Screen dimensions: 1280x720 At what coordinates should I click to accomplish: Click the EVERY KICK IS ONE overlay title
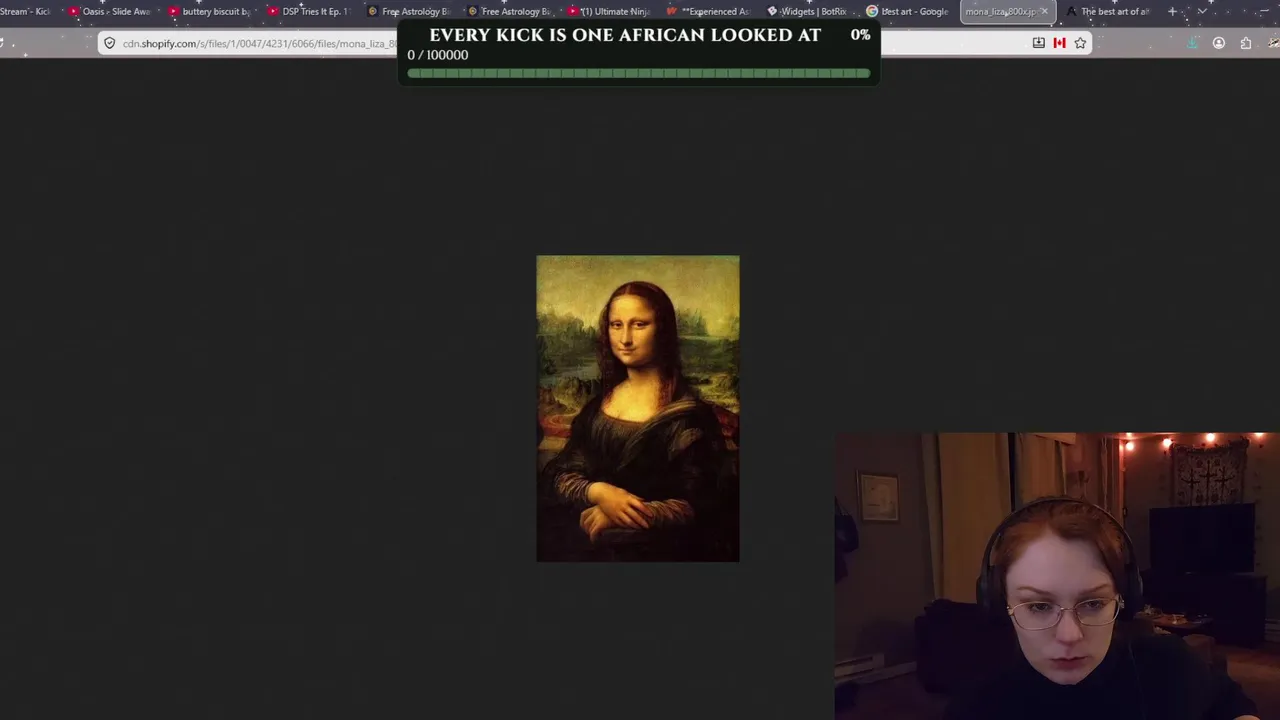coord(625,35)
